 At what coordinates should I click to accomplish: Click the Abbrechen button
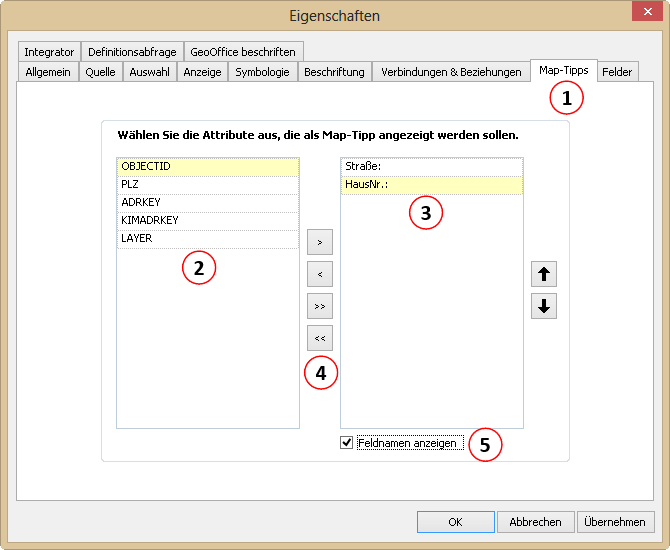click(x=535, y=522)
